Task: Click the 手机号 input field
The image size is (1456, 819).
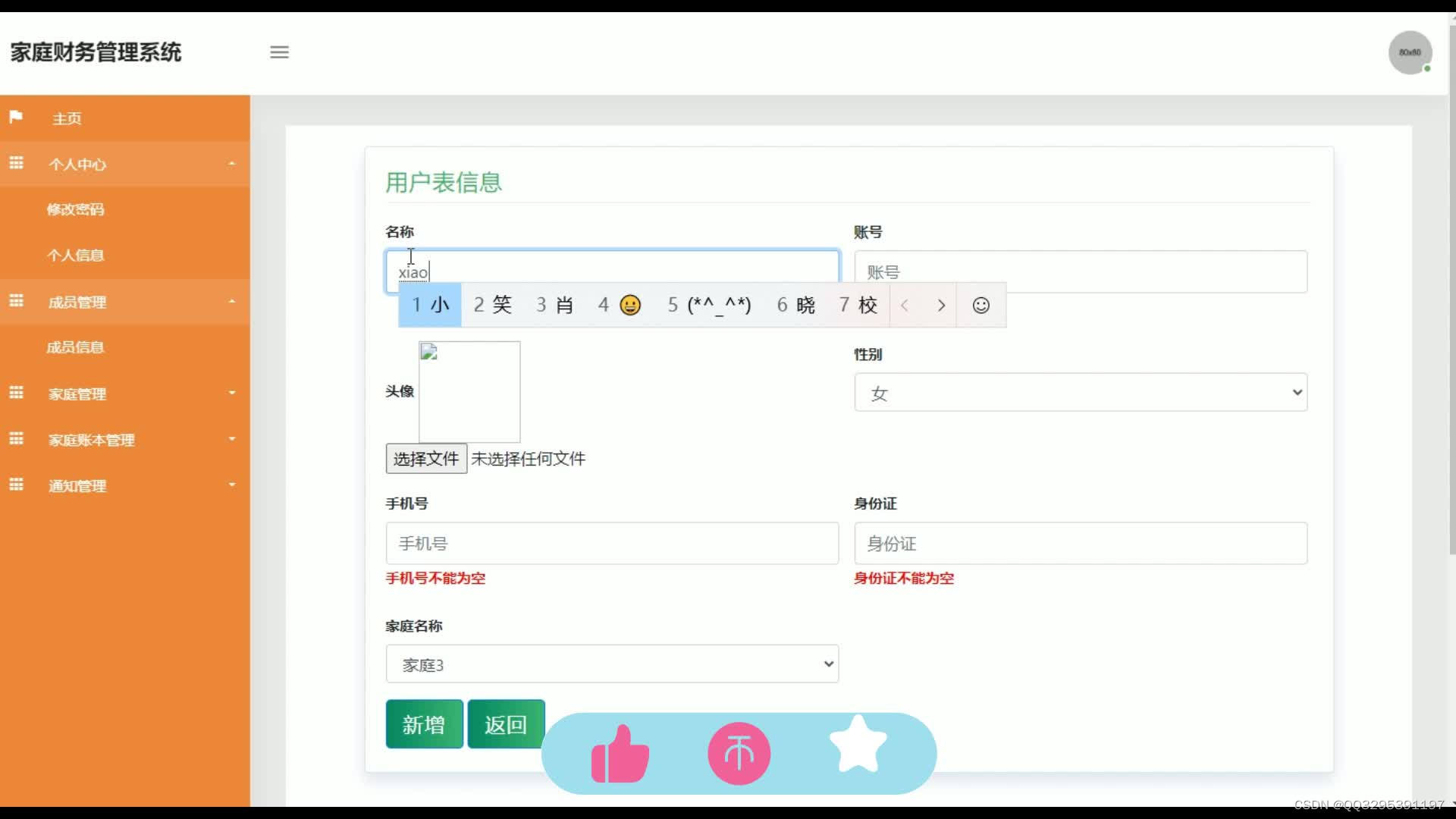Action: [x=612, y=543]
